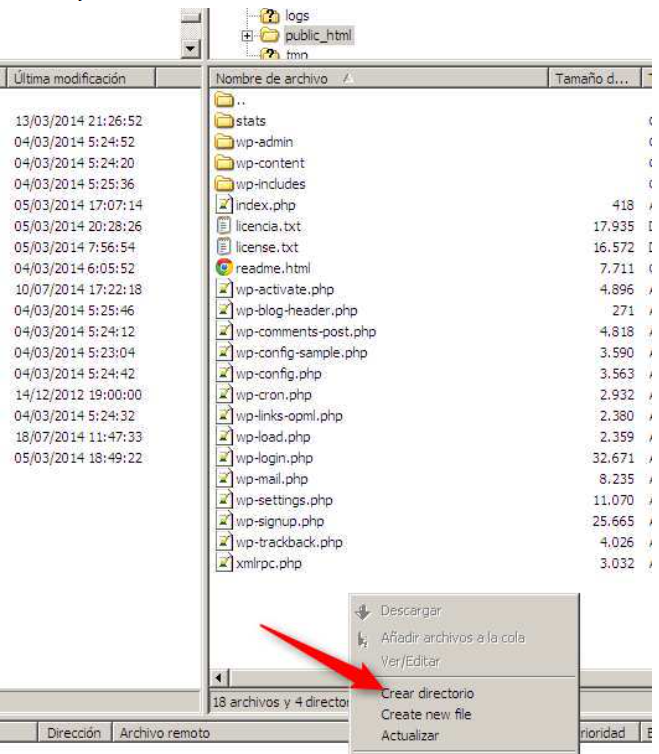
Task: Choose 'Crear directorio' from context menu
Action: (x=427, y=693)
